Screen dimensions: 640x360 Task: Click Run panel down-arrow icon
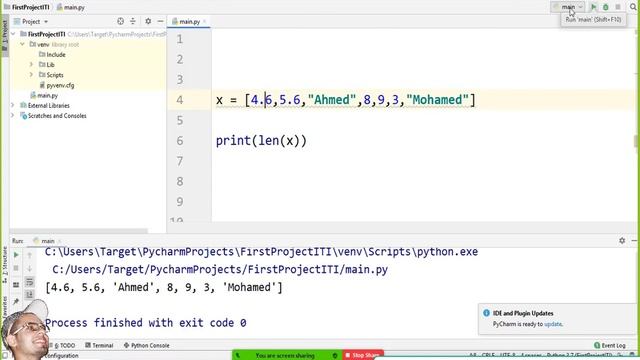(29, 269)
